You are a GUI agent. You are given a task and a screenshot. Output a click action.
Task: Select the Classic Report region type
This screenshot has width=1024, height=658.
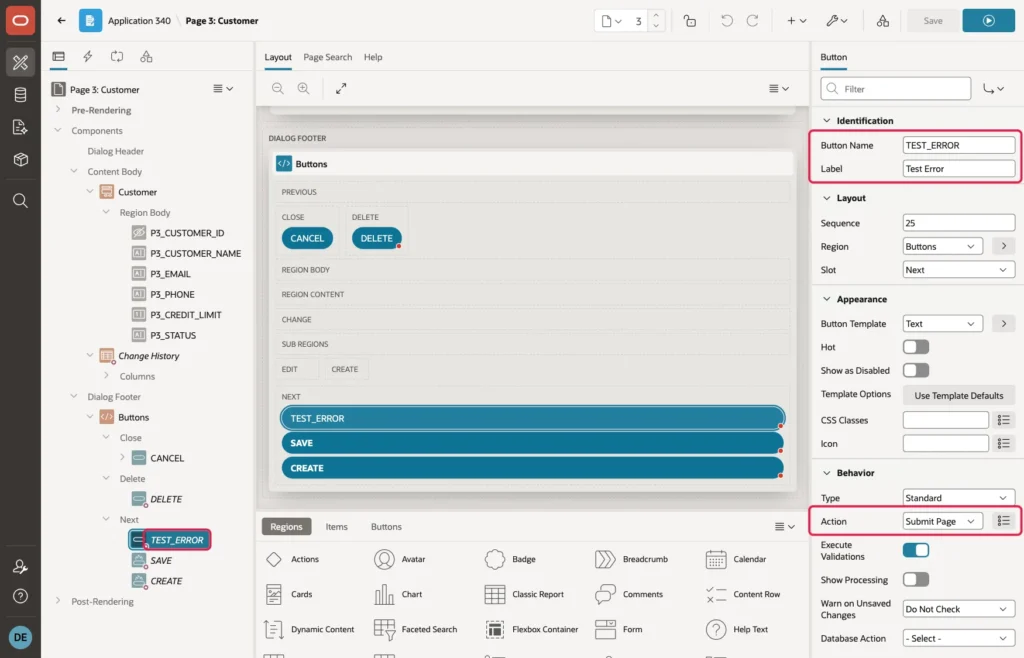[x=524, y=595]
